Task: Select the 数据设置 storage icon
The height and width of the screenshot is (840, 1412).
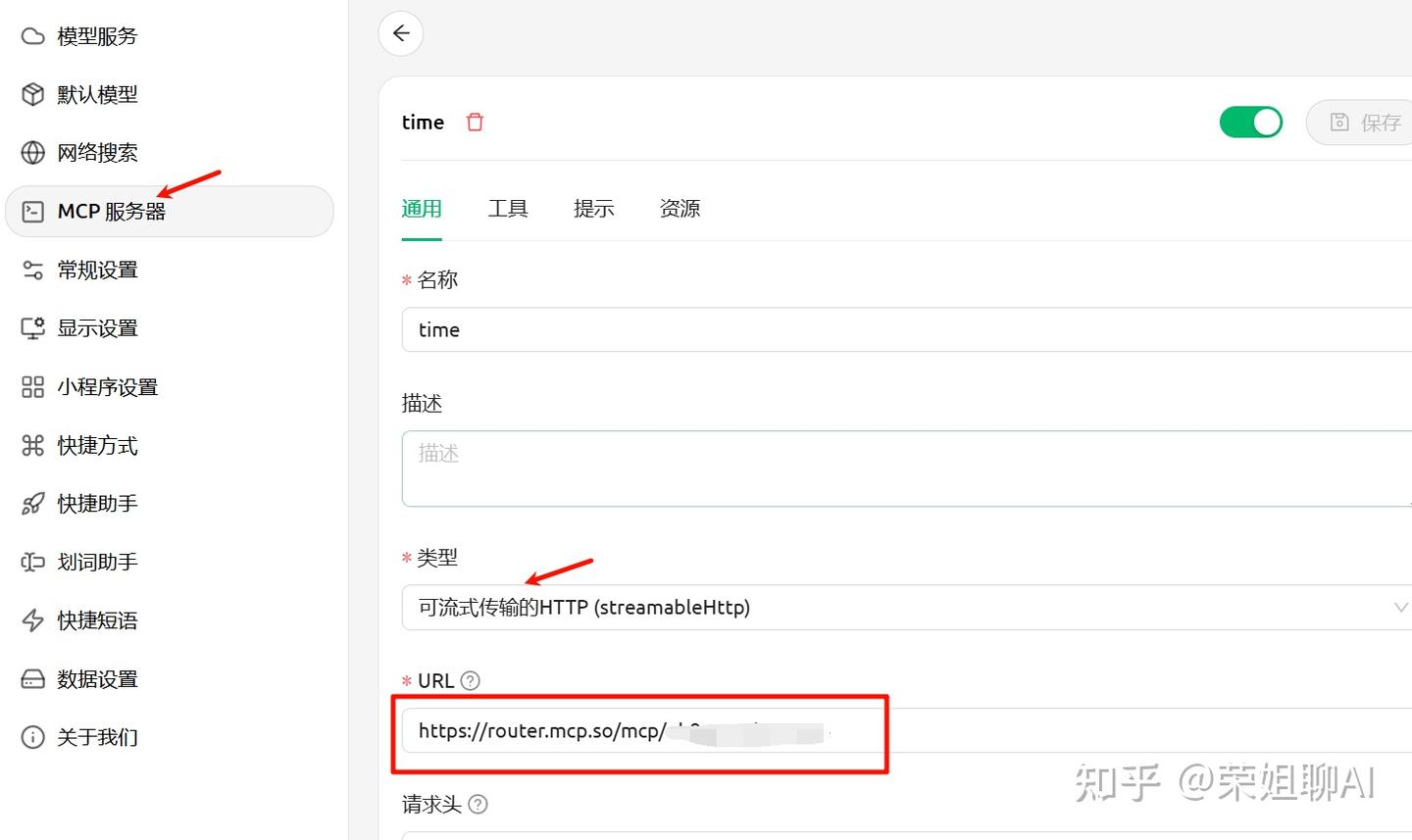Action: click(x=32, y=678)
